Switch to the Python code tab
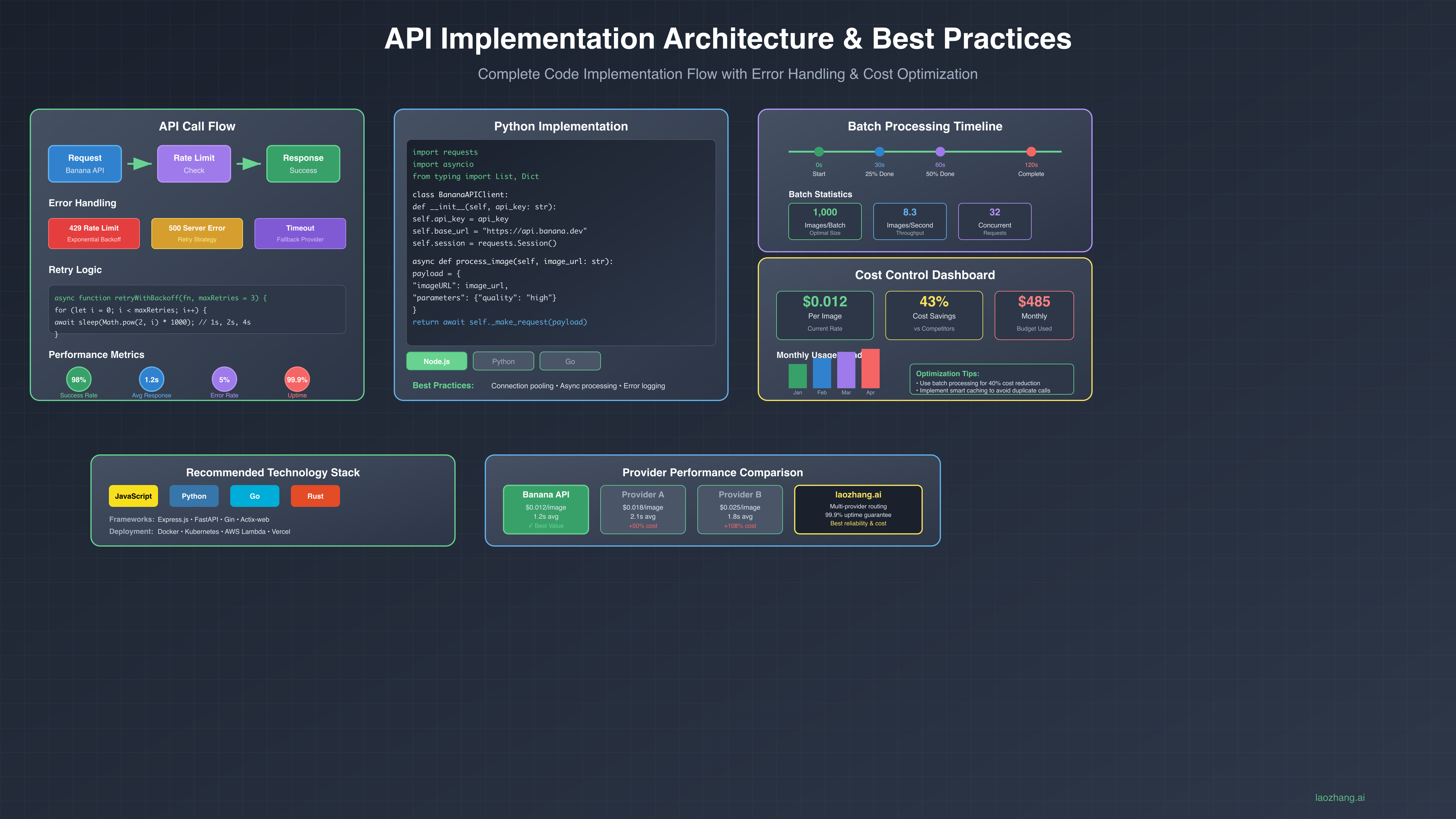 point(503,361)
